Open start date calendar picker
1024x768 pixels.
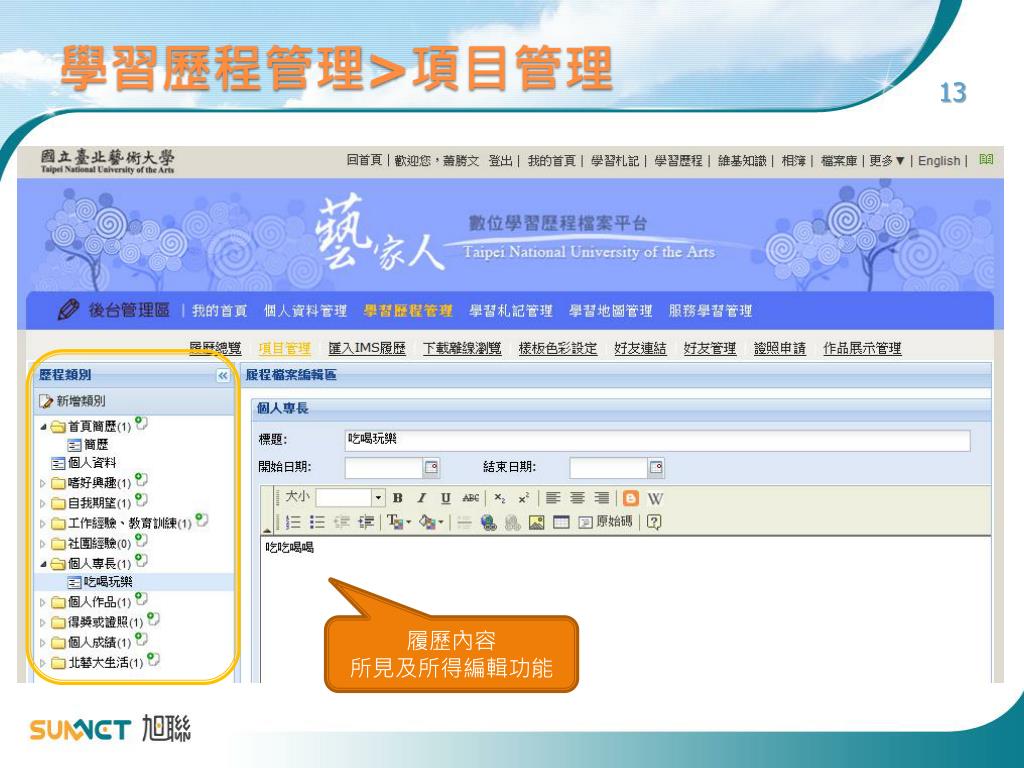(431, 468)
